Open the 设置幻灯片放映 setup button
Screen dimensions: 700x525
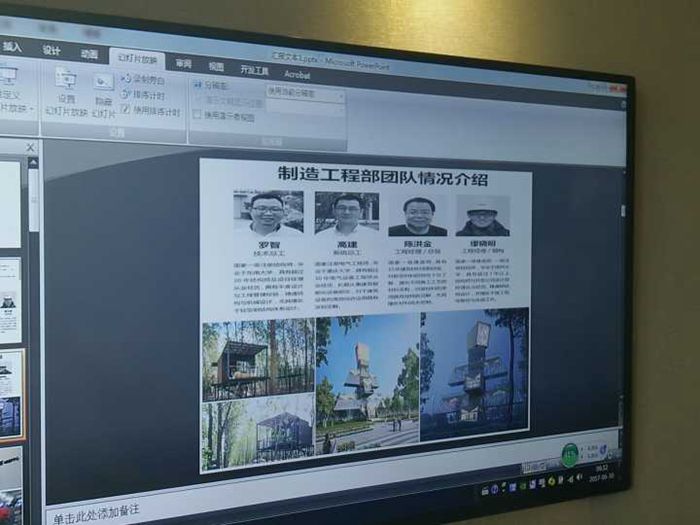click(66, 92)
